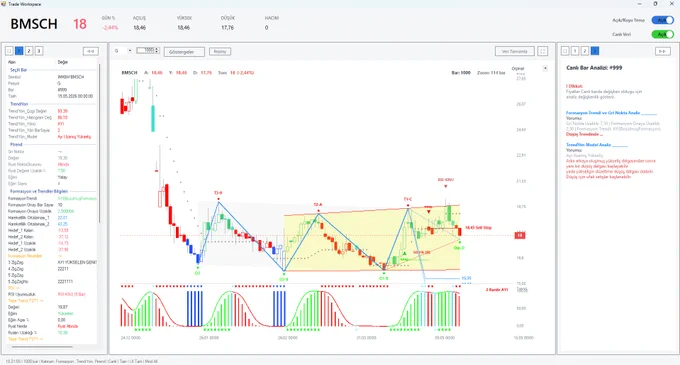Click the Sembol row in left panel
Image resolution: width=680 pixels, height=365 pixels.
click(x=52, y=77)
